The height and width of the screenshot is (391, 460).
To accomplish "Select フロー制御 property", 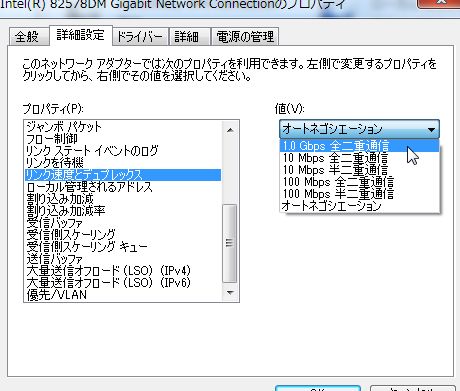I will click(x=123, y=139).
